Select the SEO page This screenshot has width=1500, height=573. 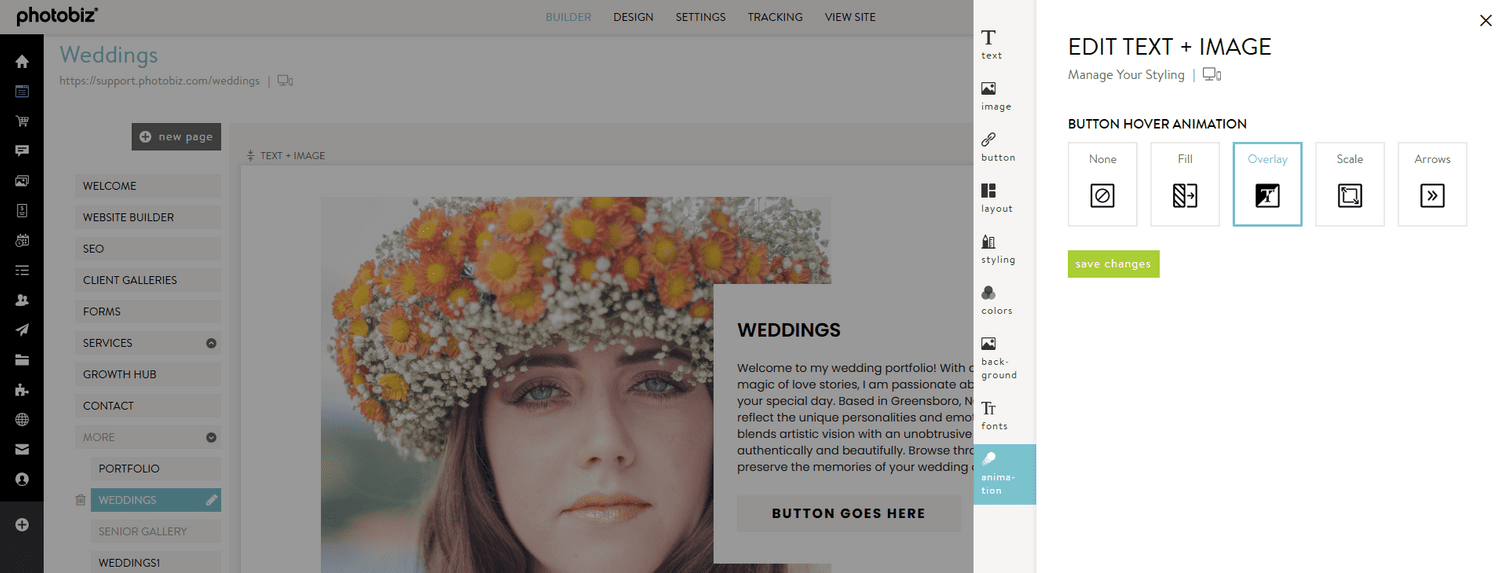tap(148, 249)
